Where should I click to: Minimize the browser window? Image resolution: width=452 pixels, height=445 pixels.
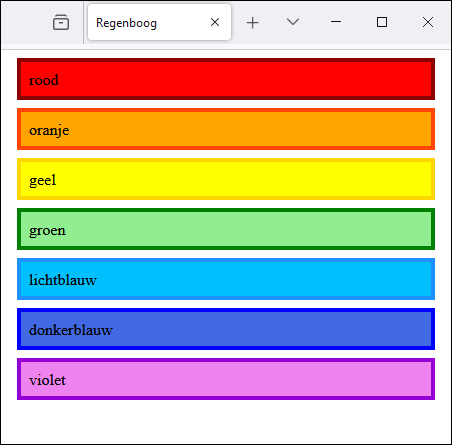(x=336, y=22)
